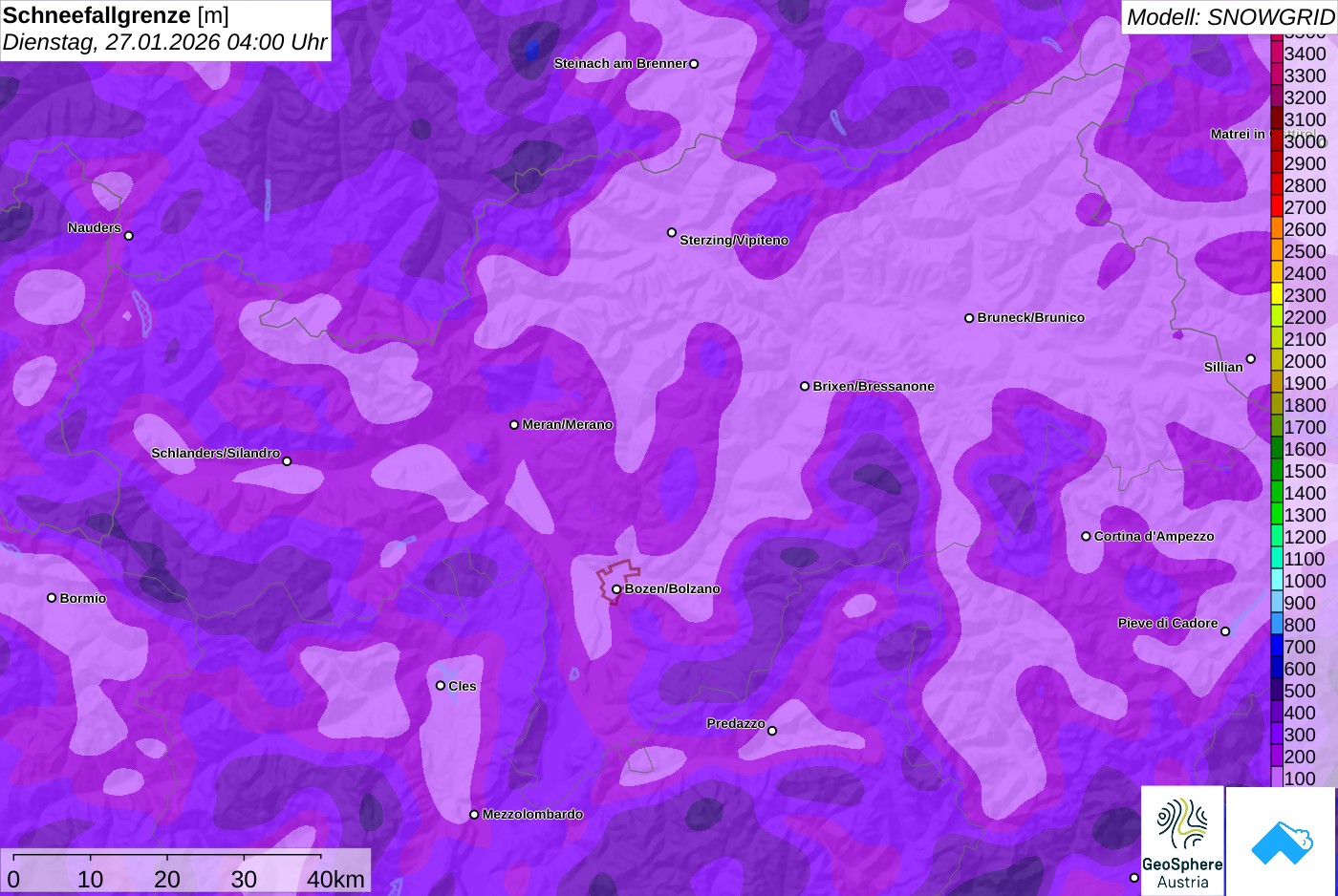Click the unlabeled marker beside GeoSphere logo
Image resolution: width=1338 pixels, height=896 pixels.
coord(1134,878)
